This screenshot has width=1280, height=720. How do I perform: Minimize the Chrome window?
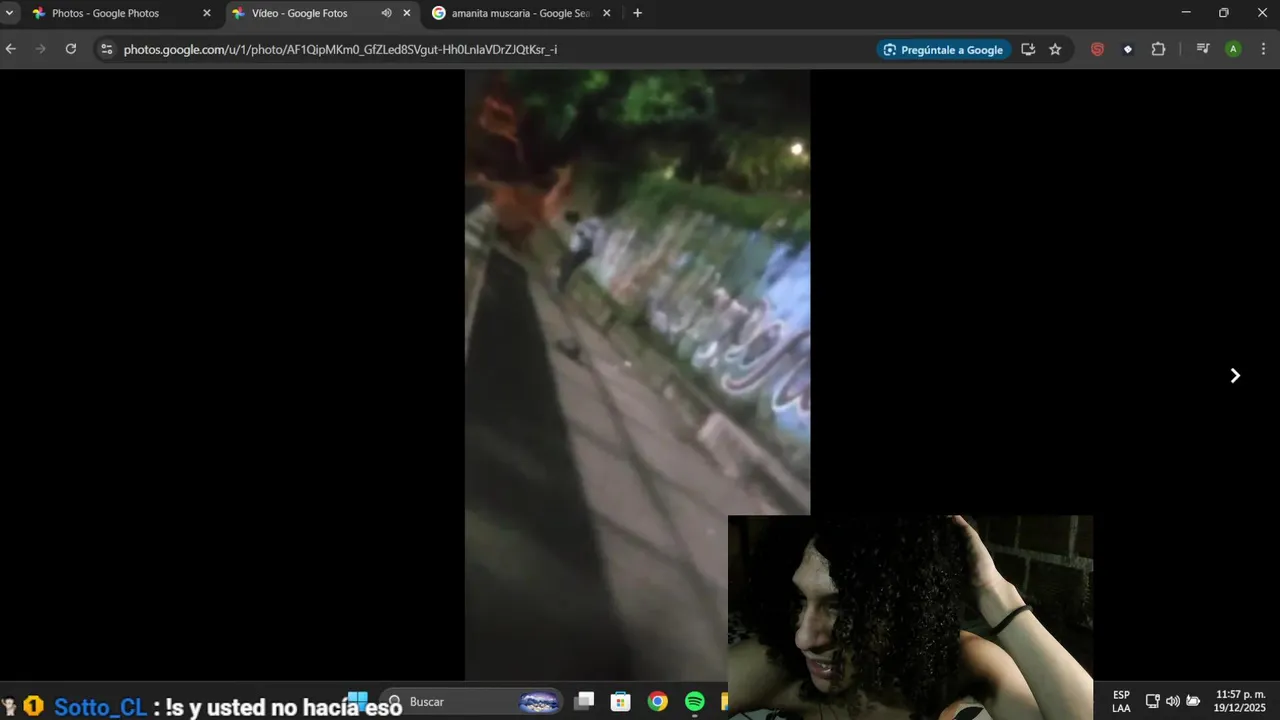tap(1186, 13)
